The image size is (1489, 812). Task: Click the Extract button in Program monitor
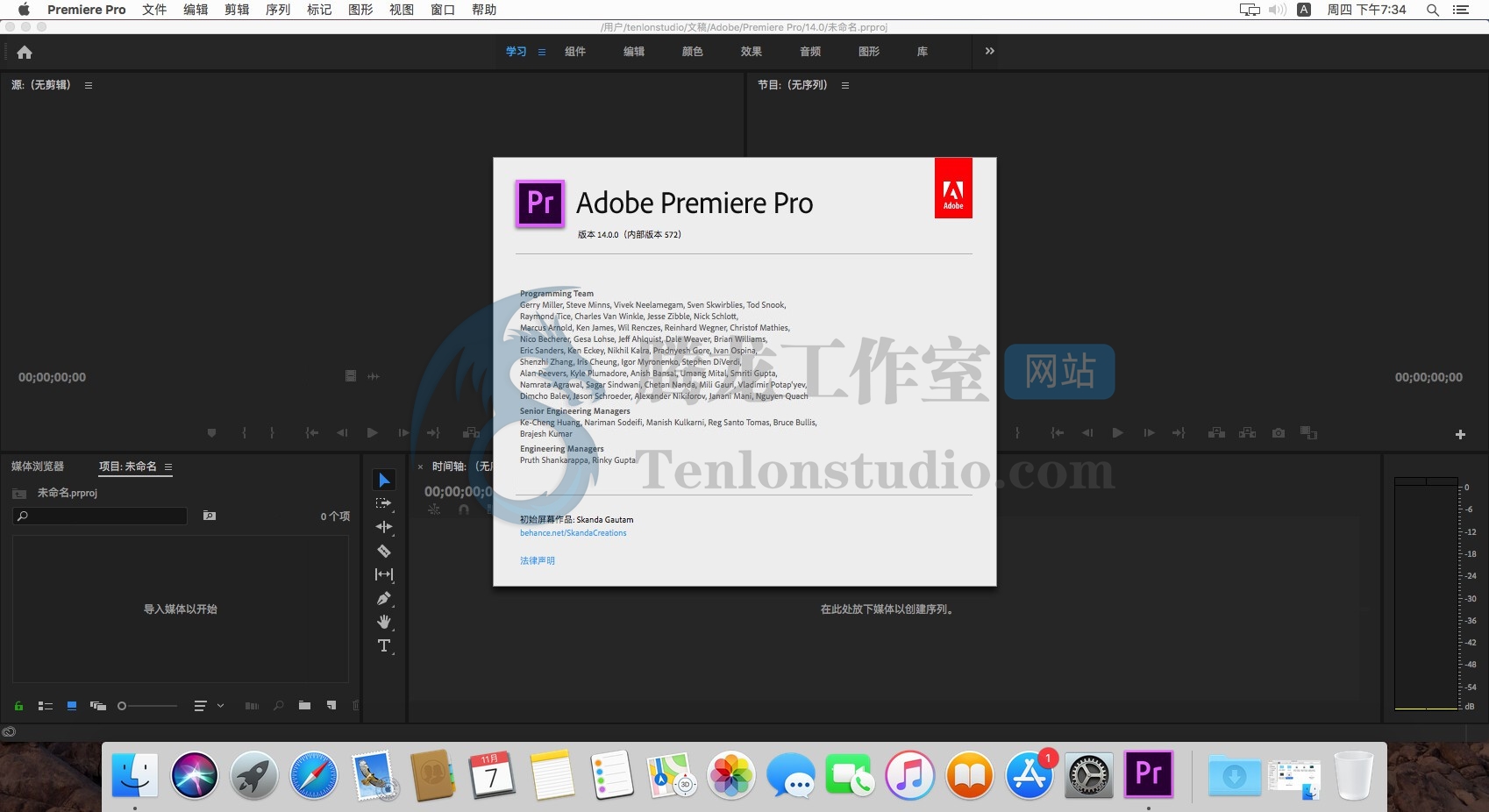click(1247, 433)
